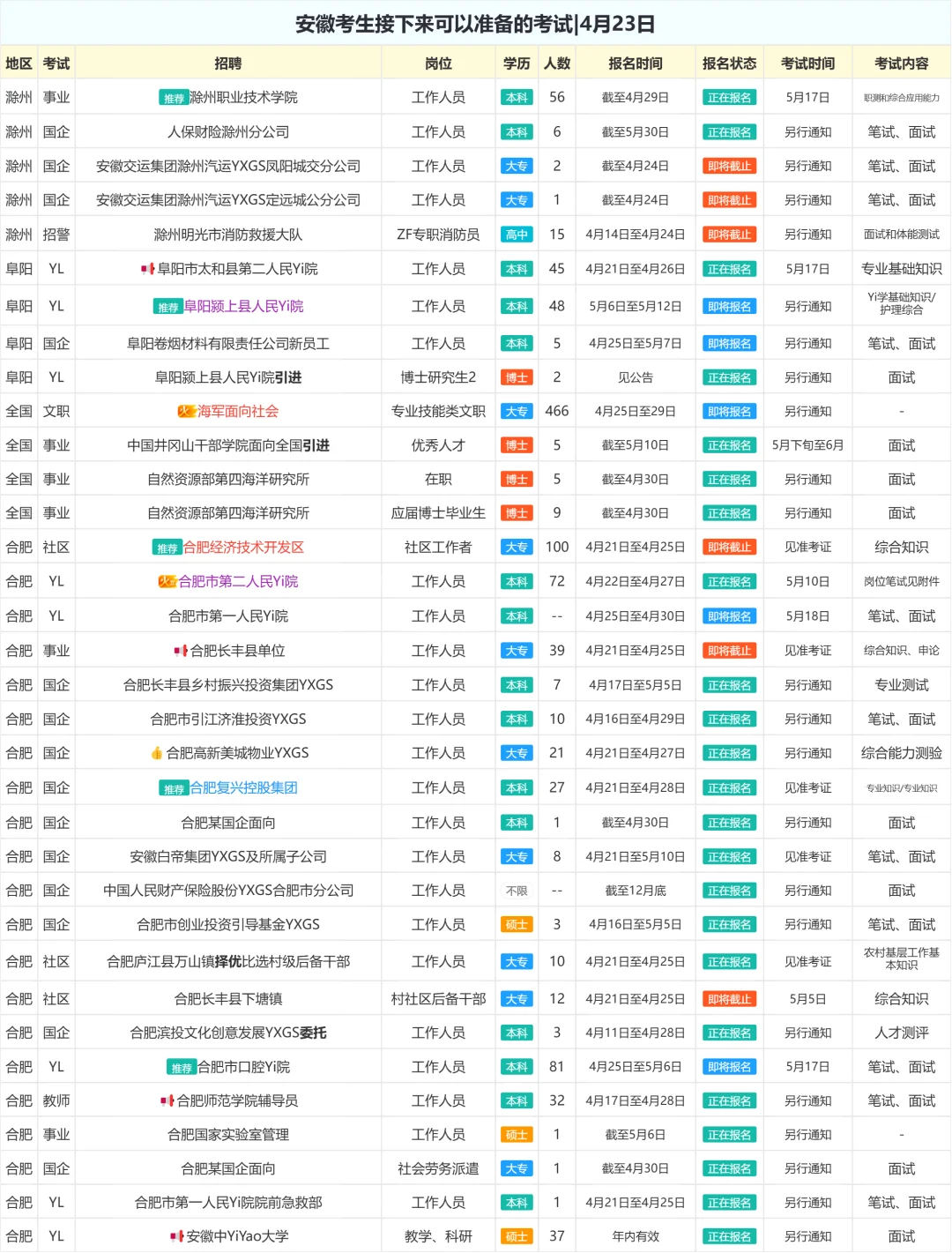Click the thumbs-up icon beside 合肥高新美城物业YXGS
The width and height of the screenshot is (952, 1253).
(x=157, y=751)
